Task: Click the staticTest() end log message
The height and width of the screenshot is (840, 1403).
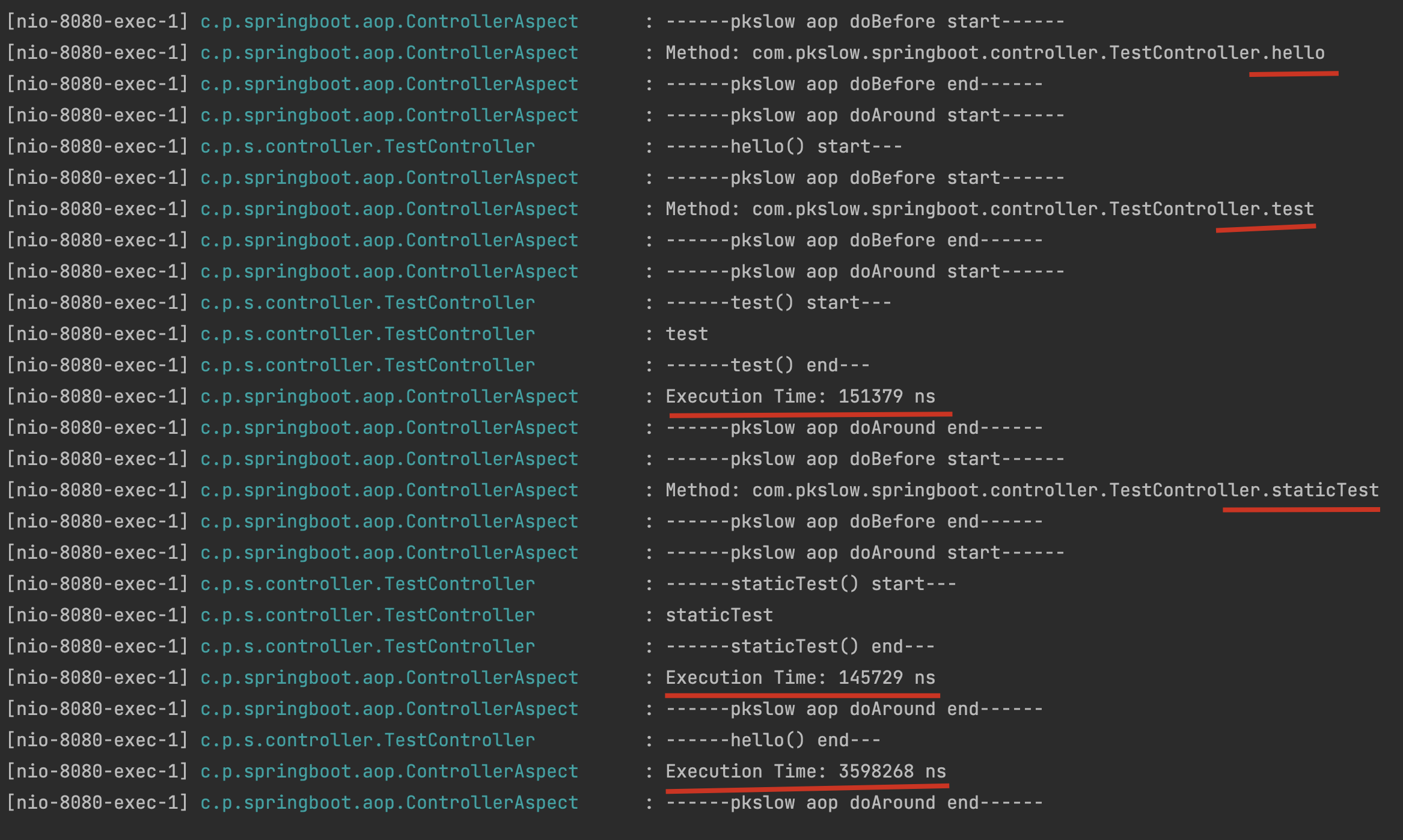Action: (x=800, y=647)
